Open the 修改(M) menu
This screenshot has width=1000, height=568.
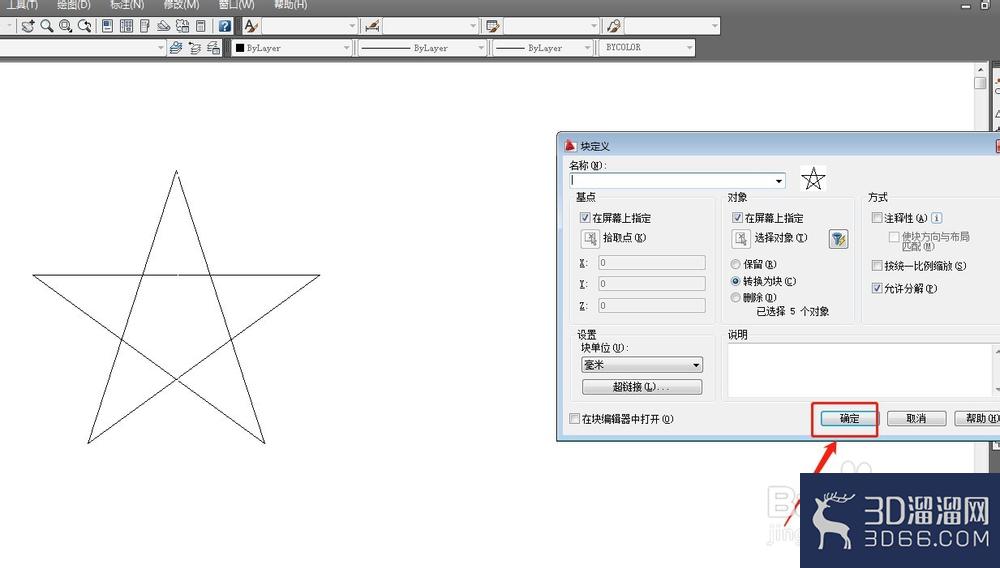(x=181, y=4)
